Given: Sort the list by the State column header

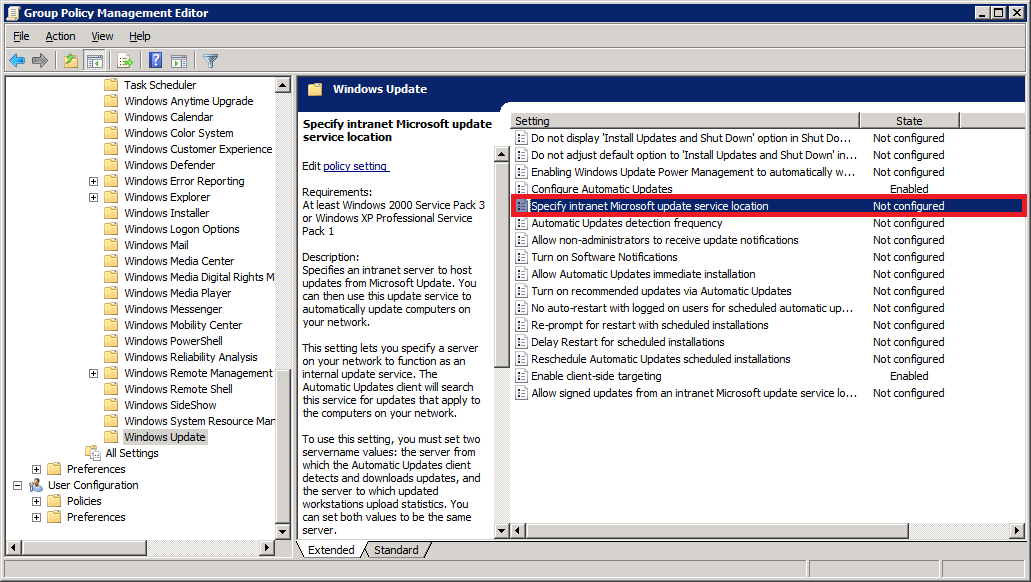Looking at the screenshot, I should click(x=909, y=121).
